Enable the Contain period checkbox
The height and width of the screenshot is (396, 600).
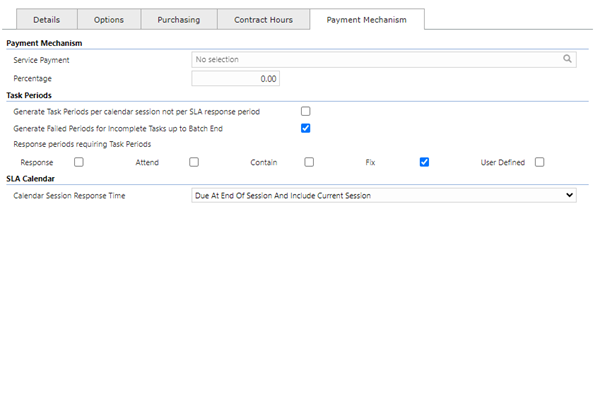click(x=309, y=162)
